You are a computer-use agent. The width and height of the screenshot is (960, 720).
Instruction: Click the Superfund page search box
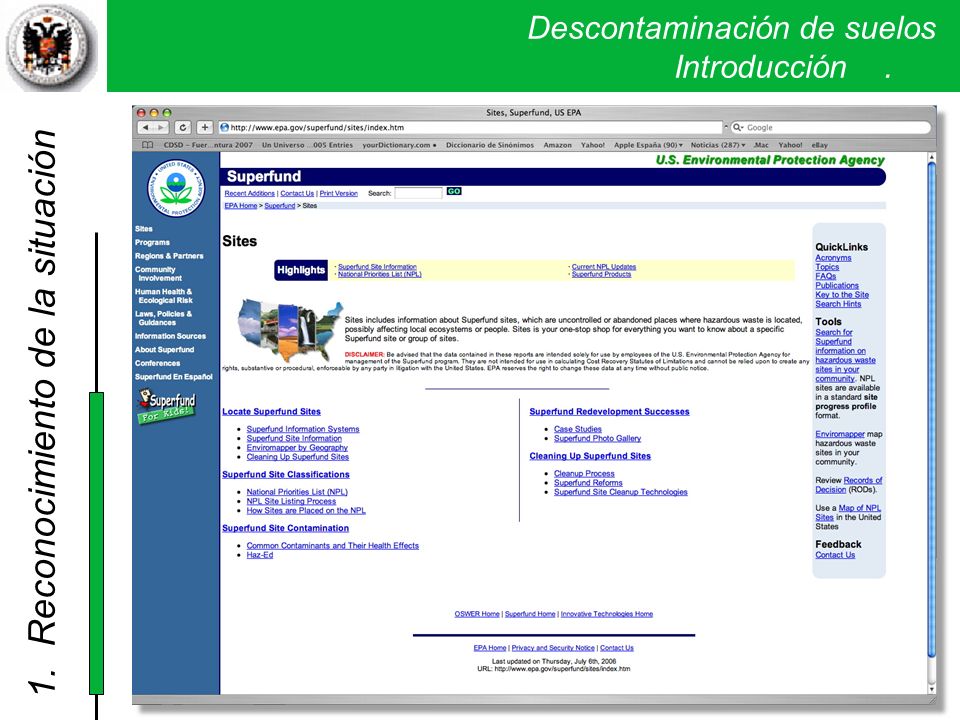[x=418, y=193]
